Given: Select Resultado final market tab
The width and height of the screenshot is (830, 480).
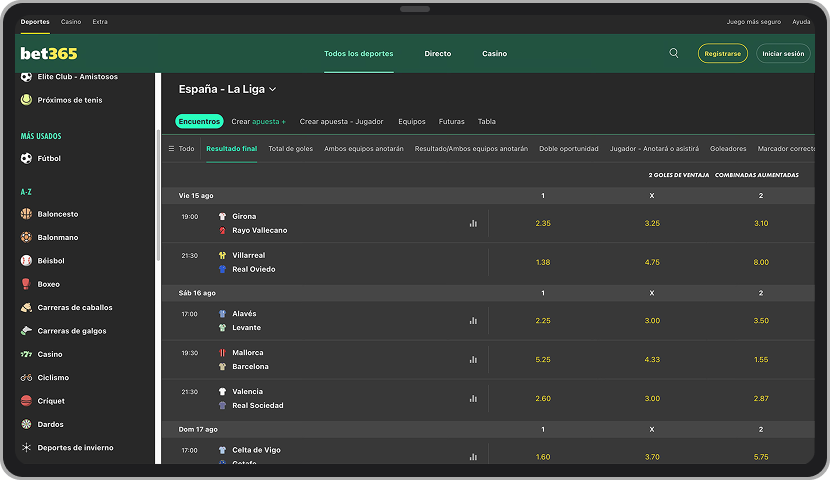Looking at the screenshot, I should click(231, 149).
